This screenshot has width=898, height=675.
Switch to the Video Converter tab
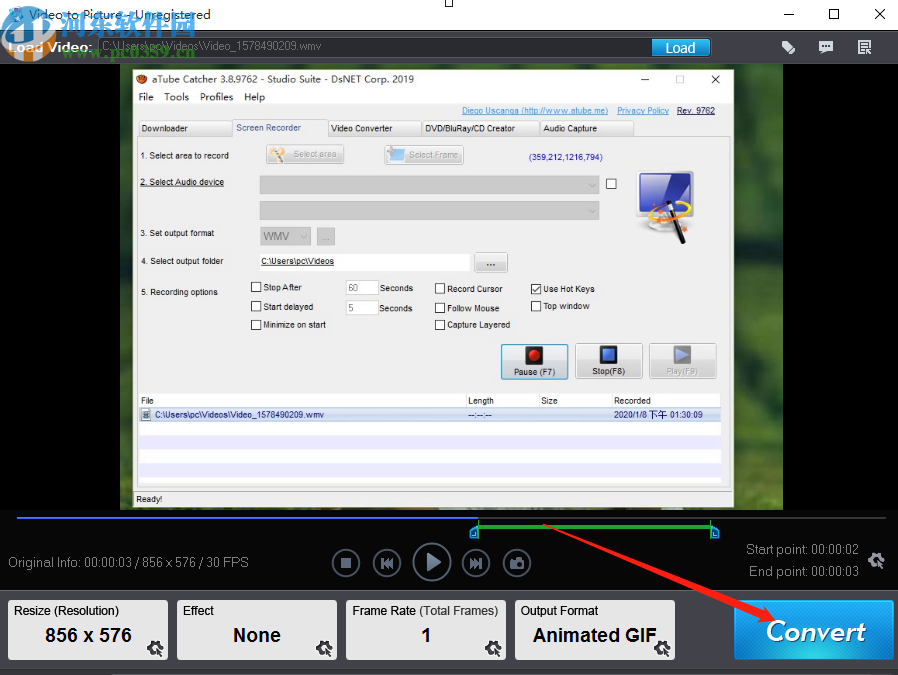(x=374, y=128)
